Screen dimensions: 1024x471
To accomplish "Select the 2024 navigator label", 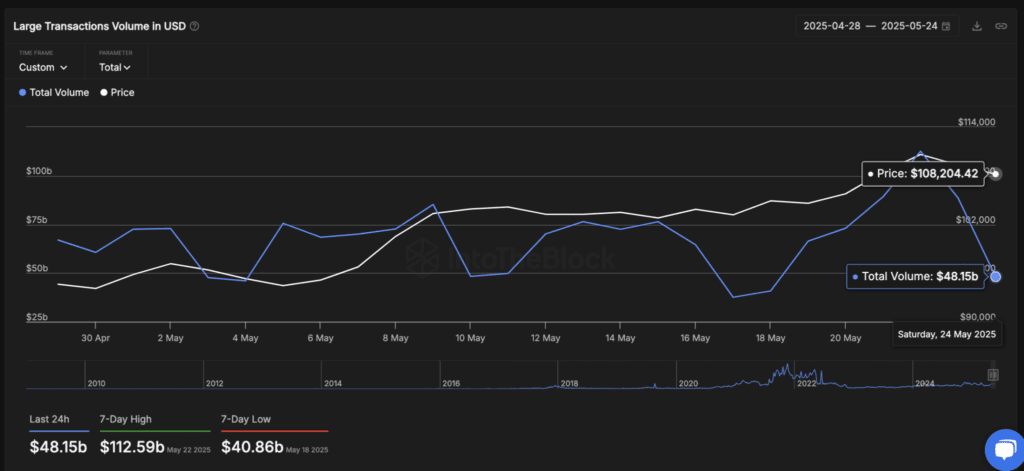I will (925, 384).
